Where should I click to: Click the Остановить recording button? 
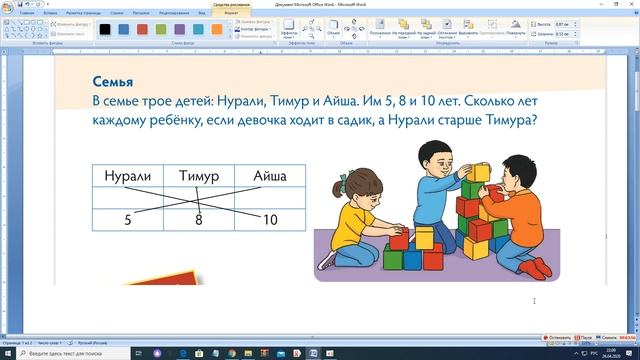click(557, 338)
